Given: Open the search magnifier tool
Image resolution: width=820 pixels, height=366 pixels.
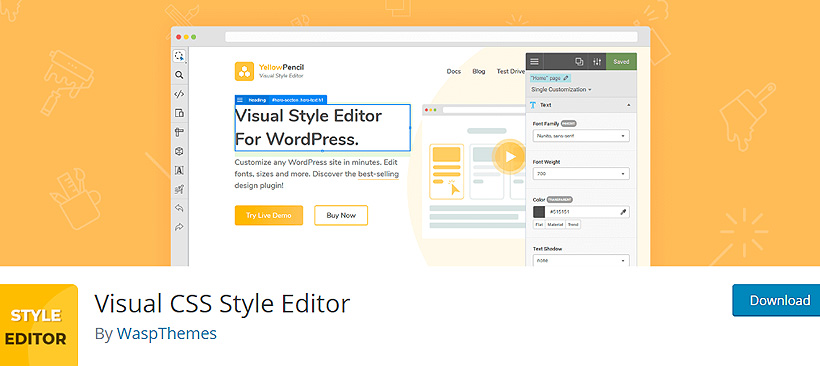Looking at the screenshot, I should (x=179, y=75).
